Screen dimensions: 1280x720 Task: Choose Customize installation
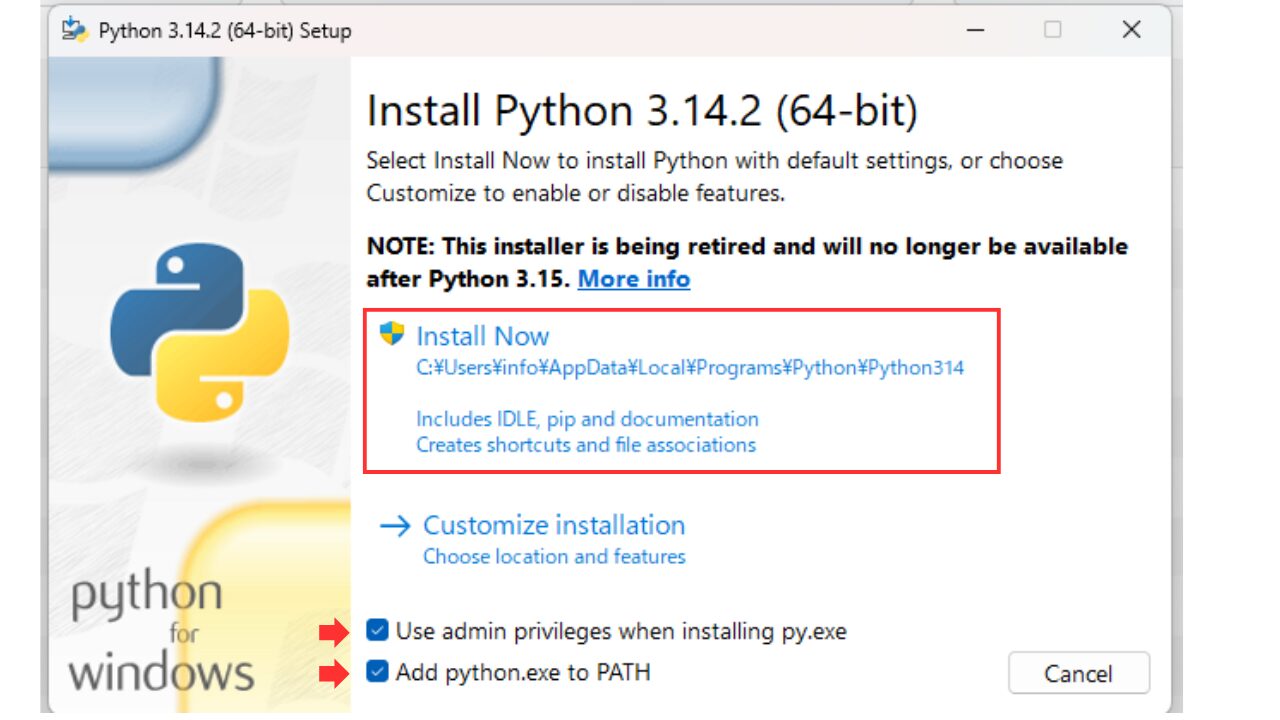pos(554,525)
